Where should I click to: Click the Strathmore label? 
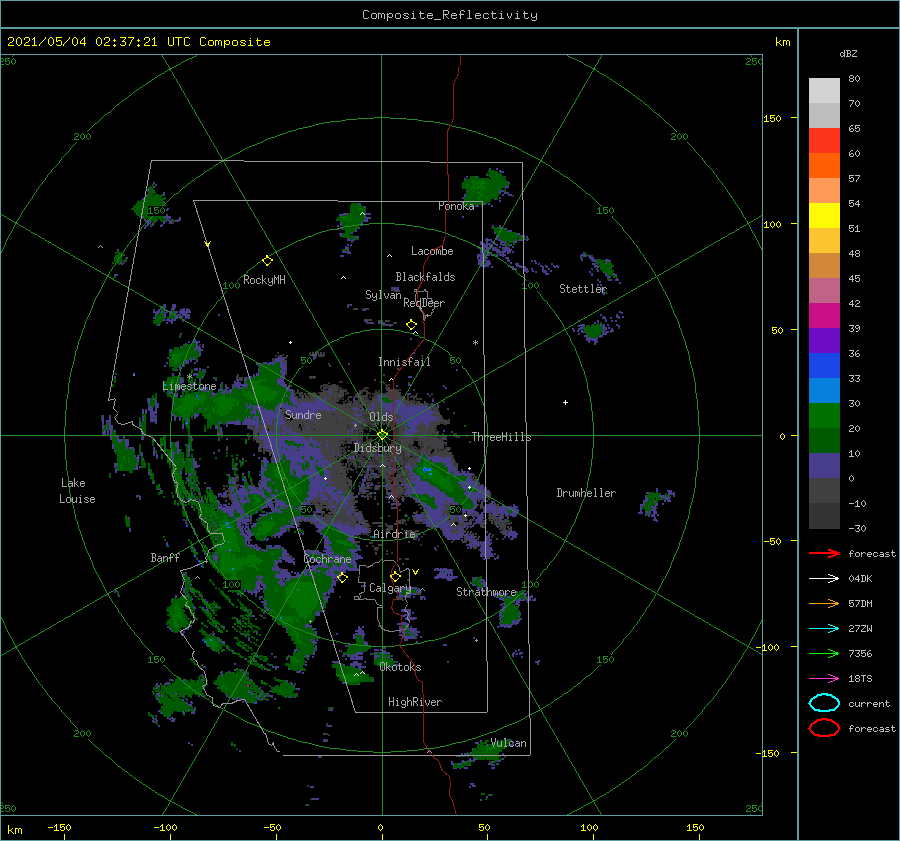(486, 592)
